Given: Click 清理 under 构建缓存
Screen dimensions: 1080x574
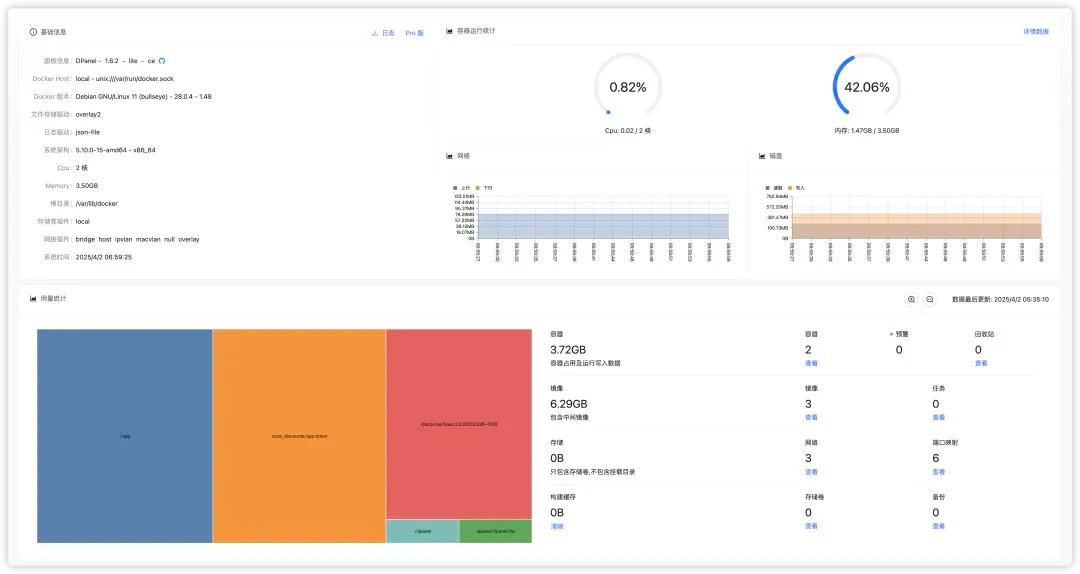Looking at the screenshot, I should (557, 526).
